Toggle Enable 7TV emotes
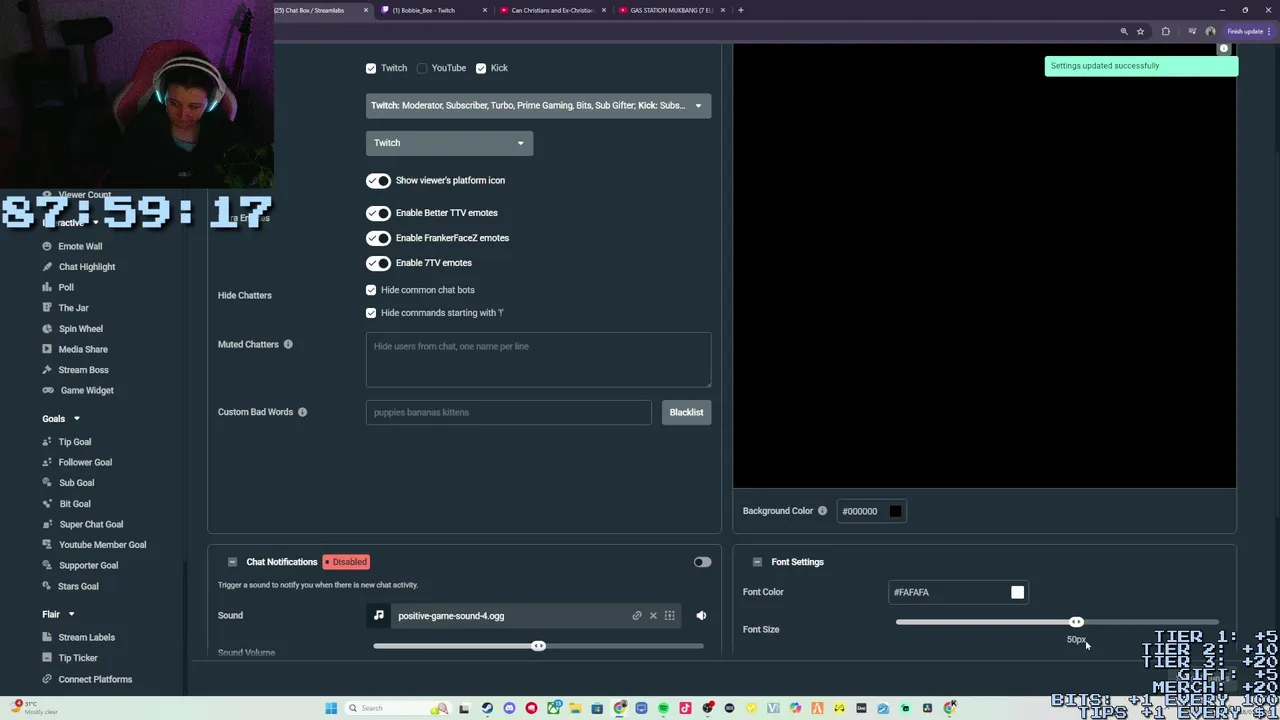Image resolution: width=1280 pixels, height=720 pixels. [378, 263]
